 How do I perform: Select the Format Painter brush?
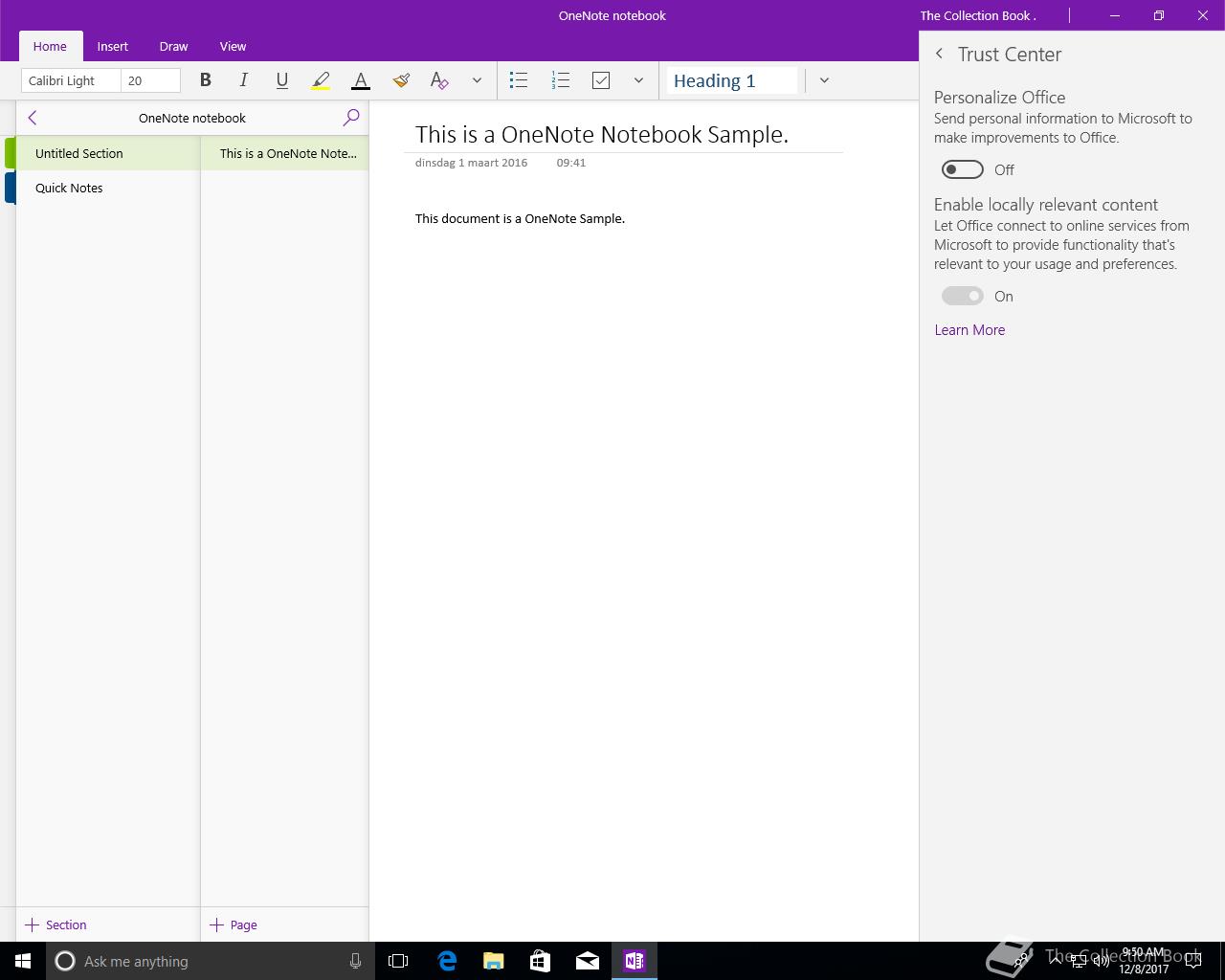[401, 80]
